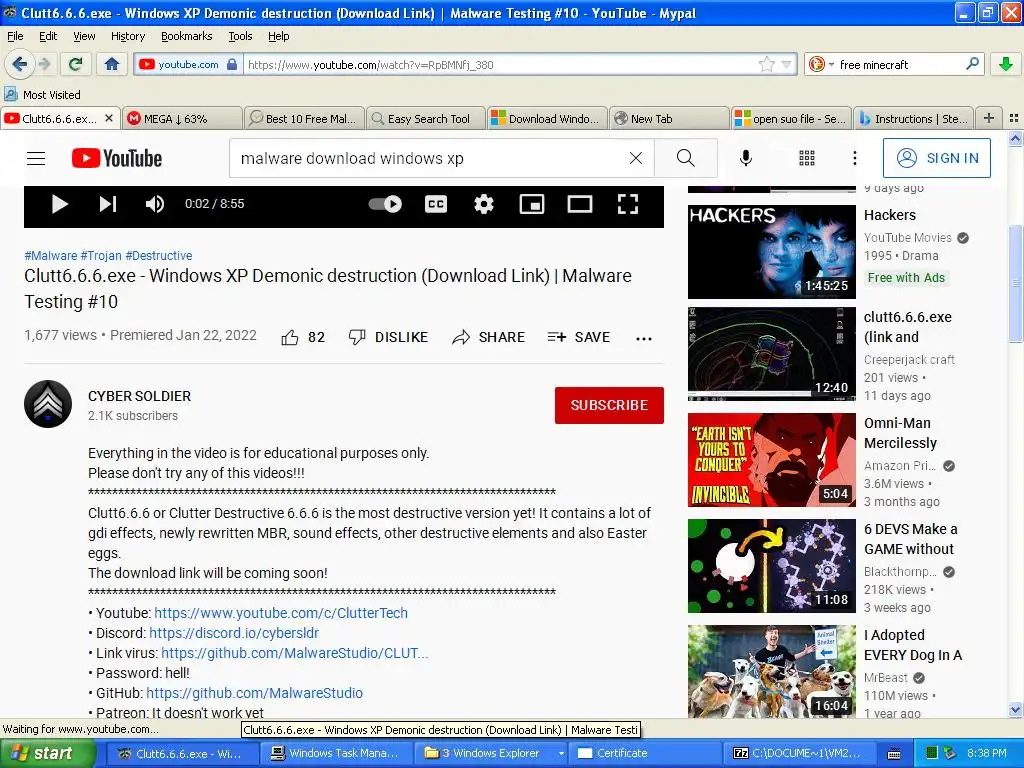This screenshot has height=768, width=1024.
Task: Open the View menu
Action: click(x=84, y=36)
